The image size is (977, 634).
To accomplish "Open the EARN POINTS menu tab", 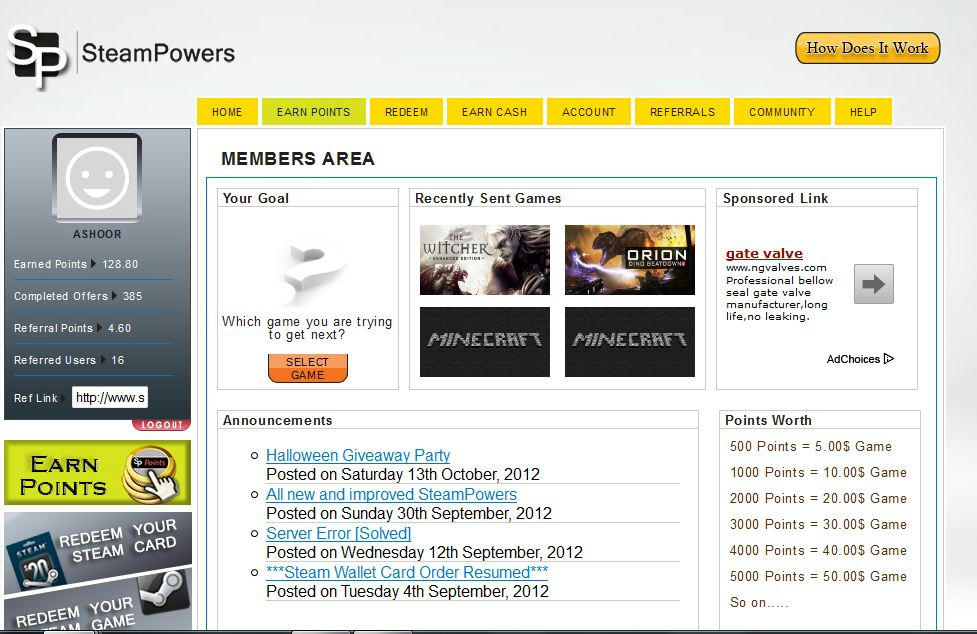I will click(313, 112).
